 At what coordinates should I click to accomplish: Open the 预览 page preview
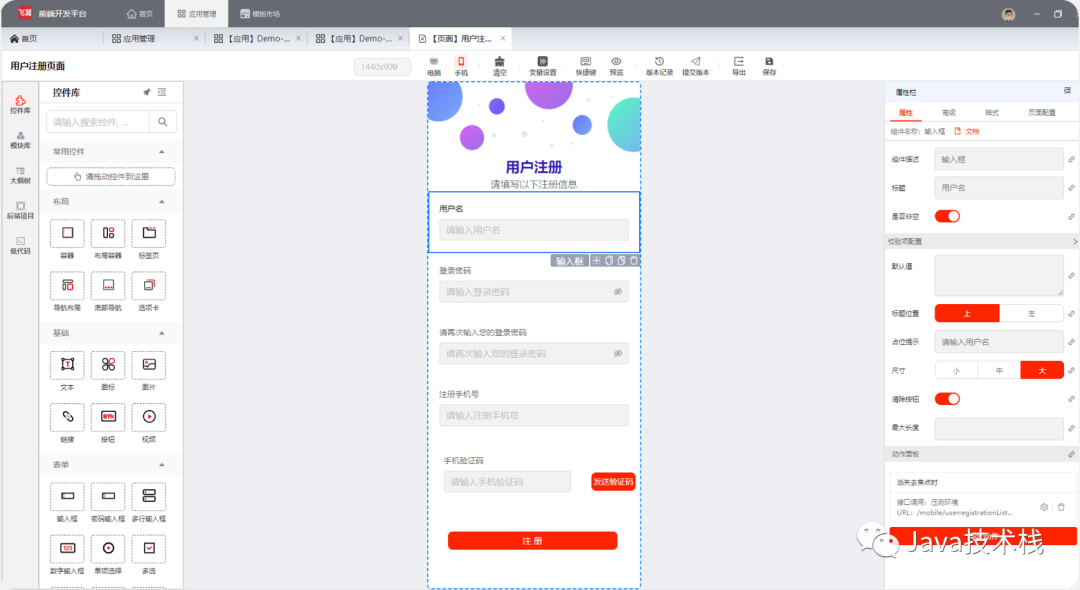615,66
